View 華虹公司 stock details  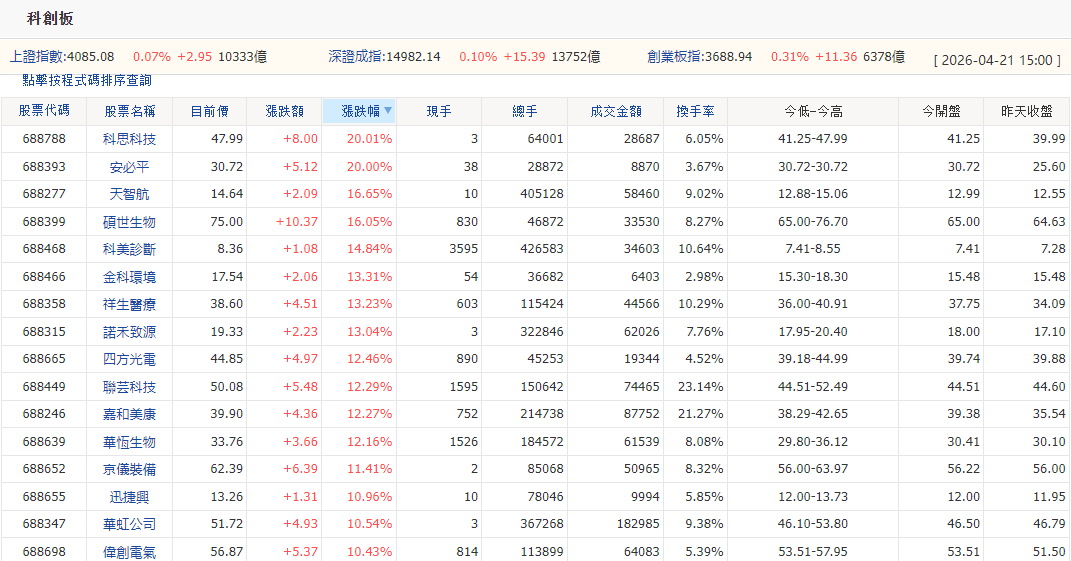(x=130, y=524)
